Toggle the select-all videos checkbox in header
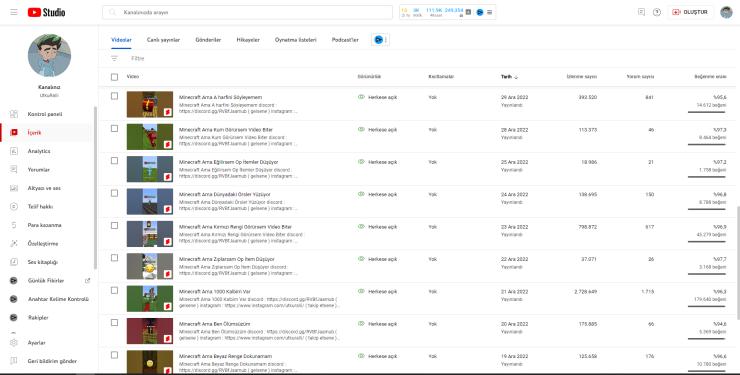Screen dimensions: 740x375 coord(114,77)
